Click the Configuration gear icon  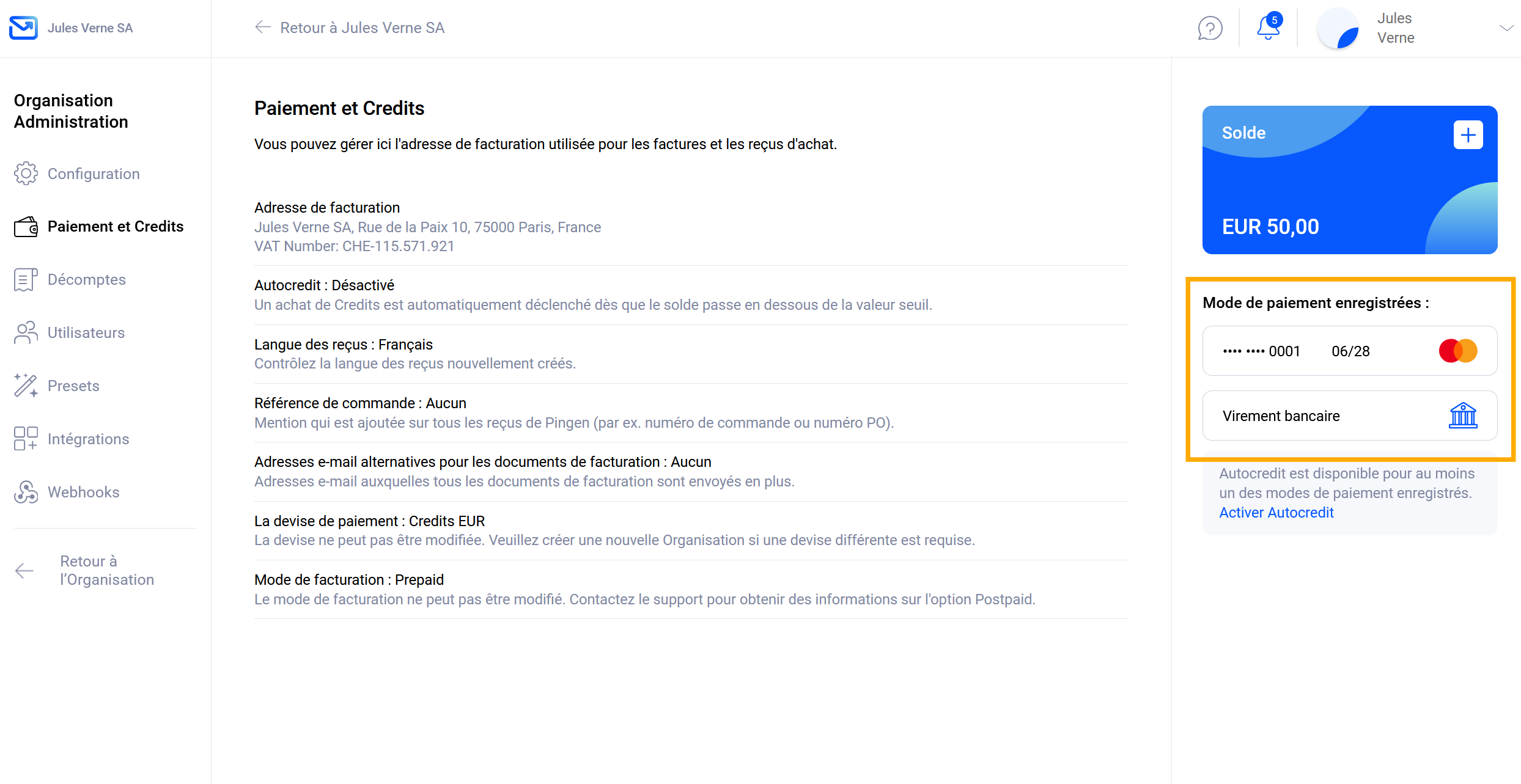point(26,174)
